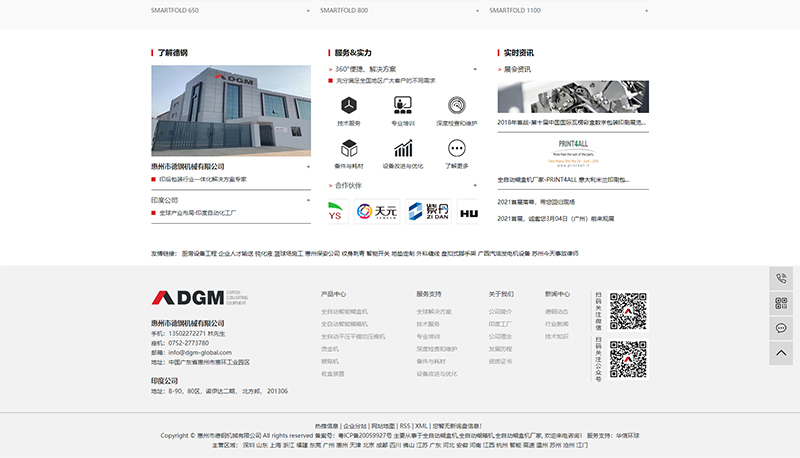Viewport: 800px width, 458px height.
Task: Open the footer 设备改造与优化 text link
Action: coord(437,374)
